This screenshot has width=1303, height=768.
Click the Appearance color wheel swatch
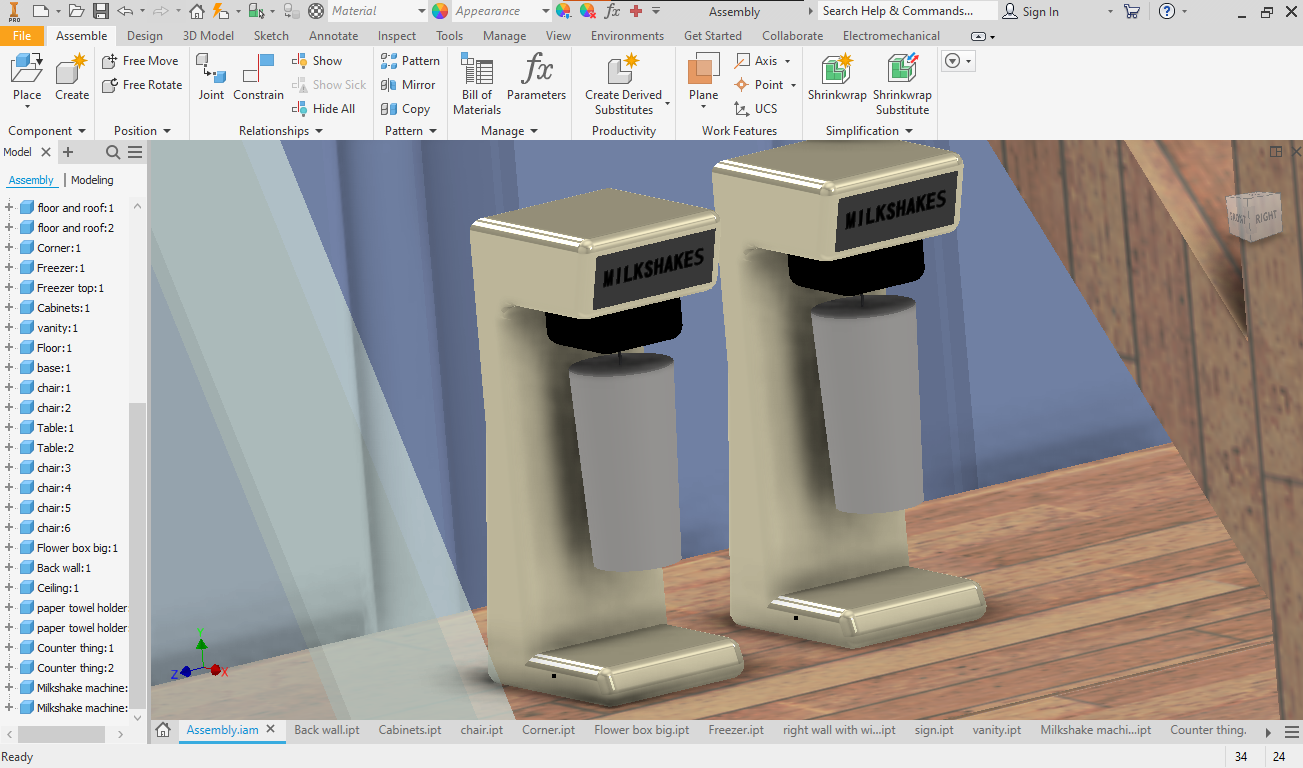click(440, 11)
